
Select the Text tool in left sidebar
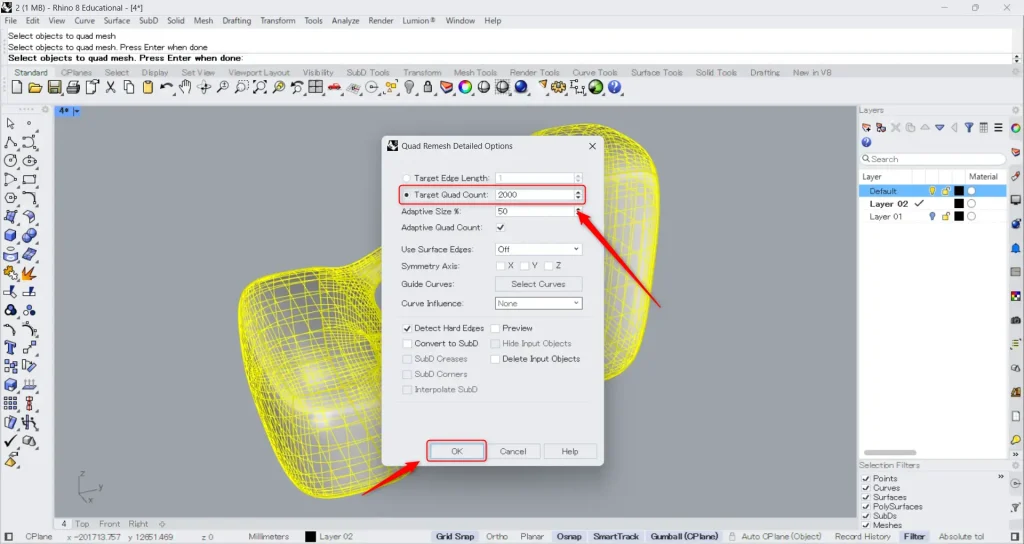click(10, 347)
